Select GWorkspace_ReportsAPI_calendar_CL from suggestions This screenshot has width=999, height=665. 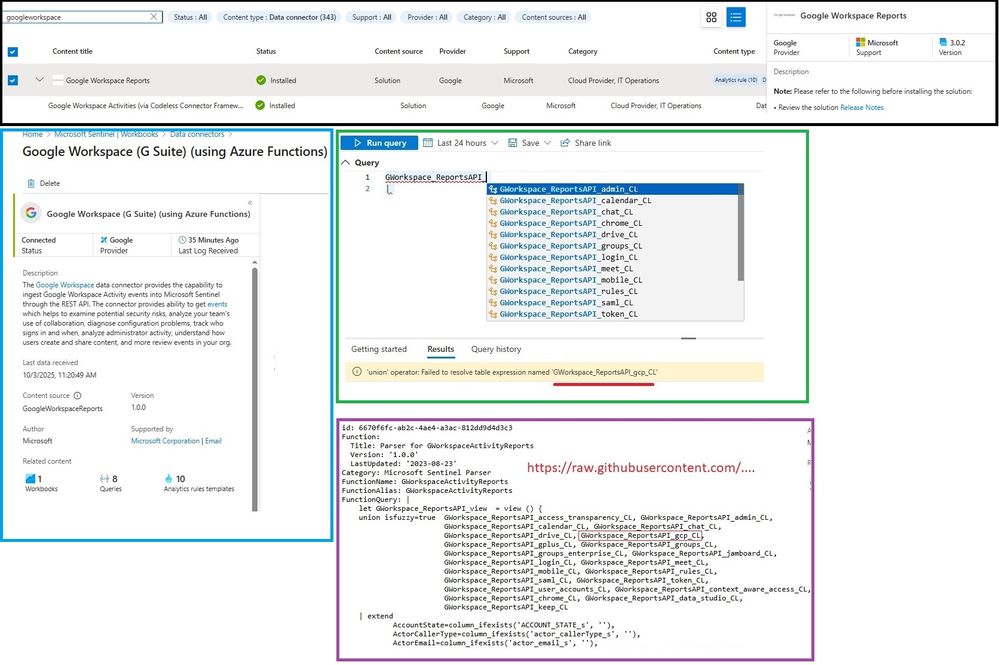point(575,201)
